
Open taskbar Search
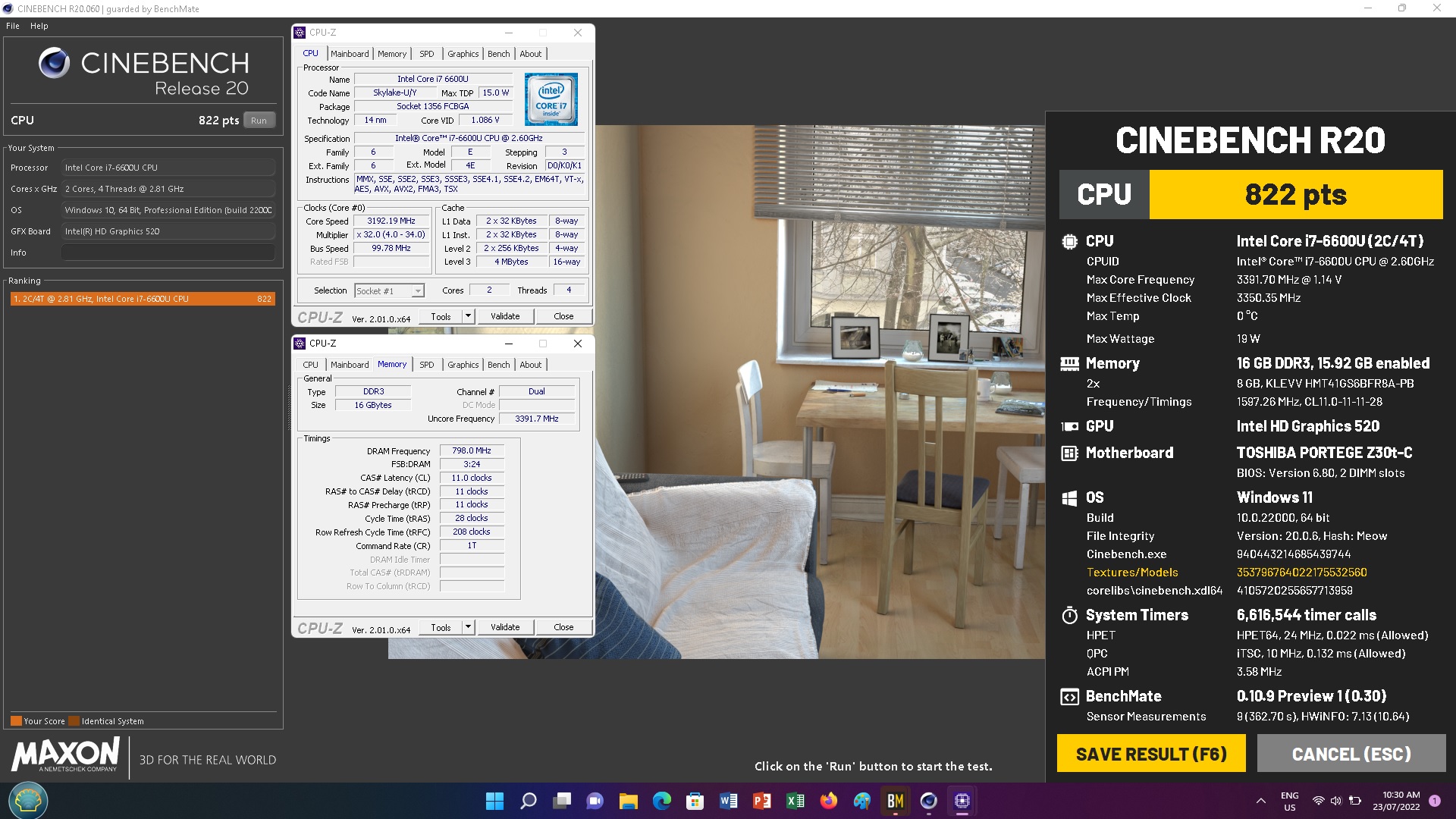click(529, 801)
